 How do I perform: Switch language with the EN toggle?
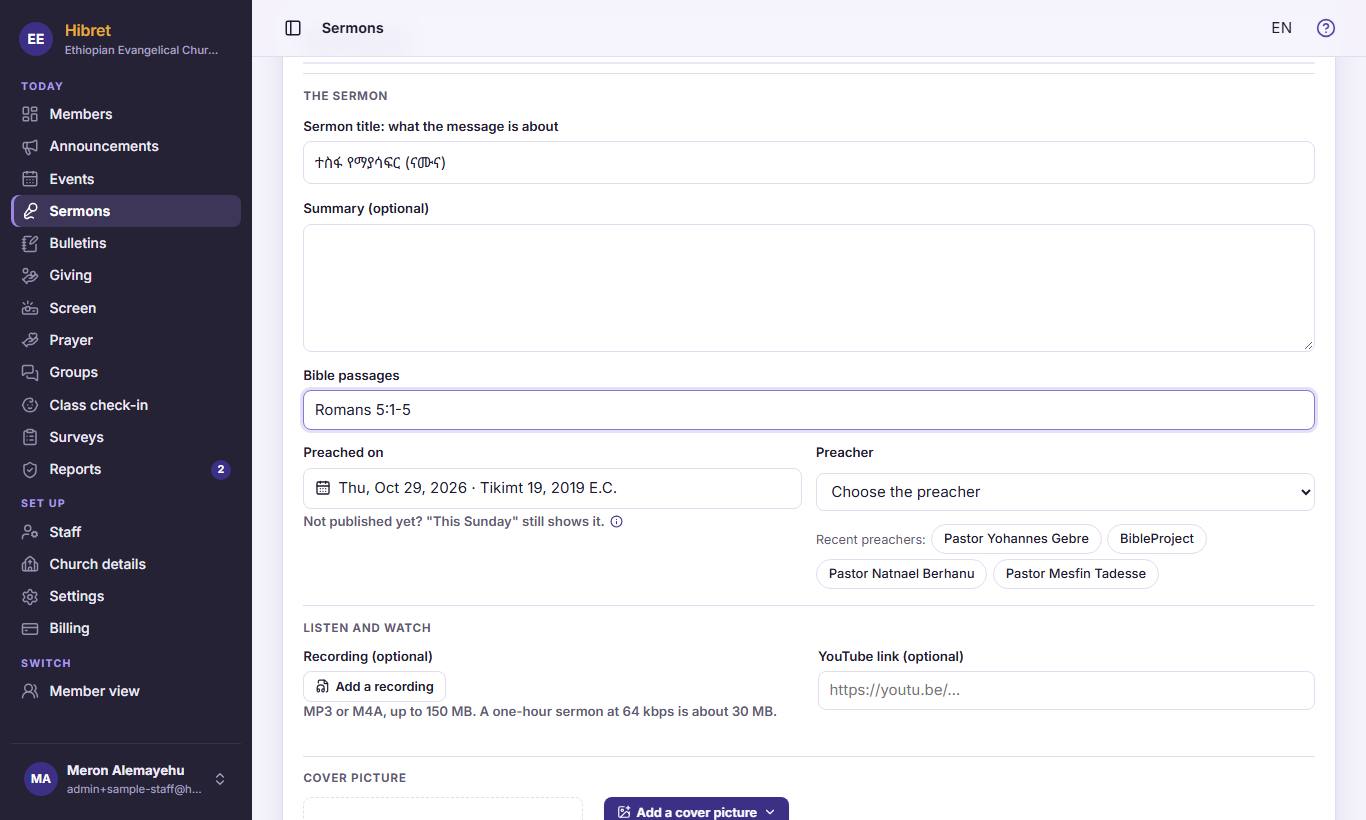pyautogui.click(x=1281, y=28)
